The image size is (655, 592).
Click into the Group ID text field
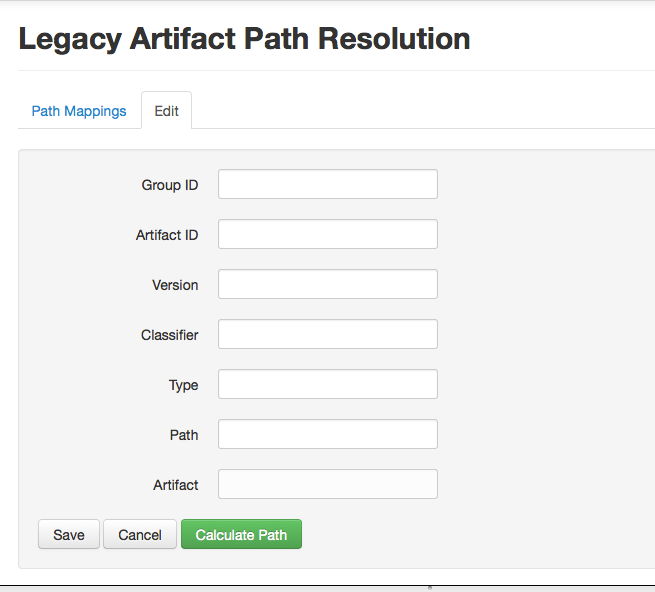click(x=327, y=185)
